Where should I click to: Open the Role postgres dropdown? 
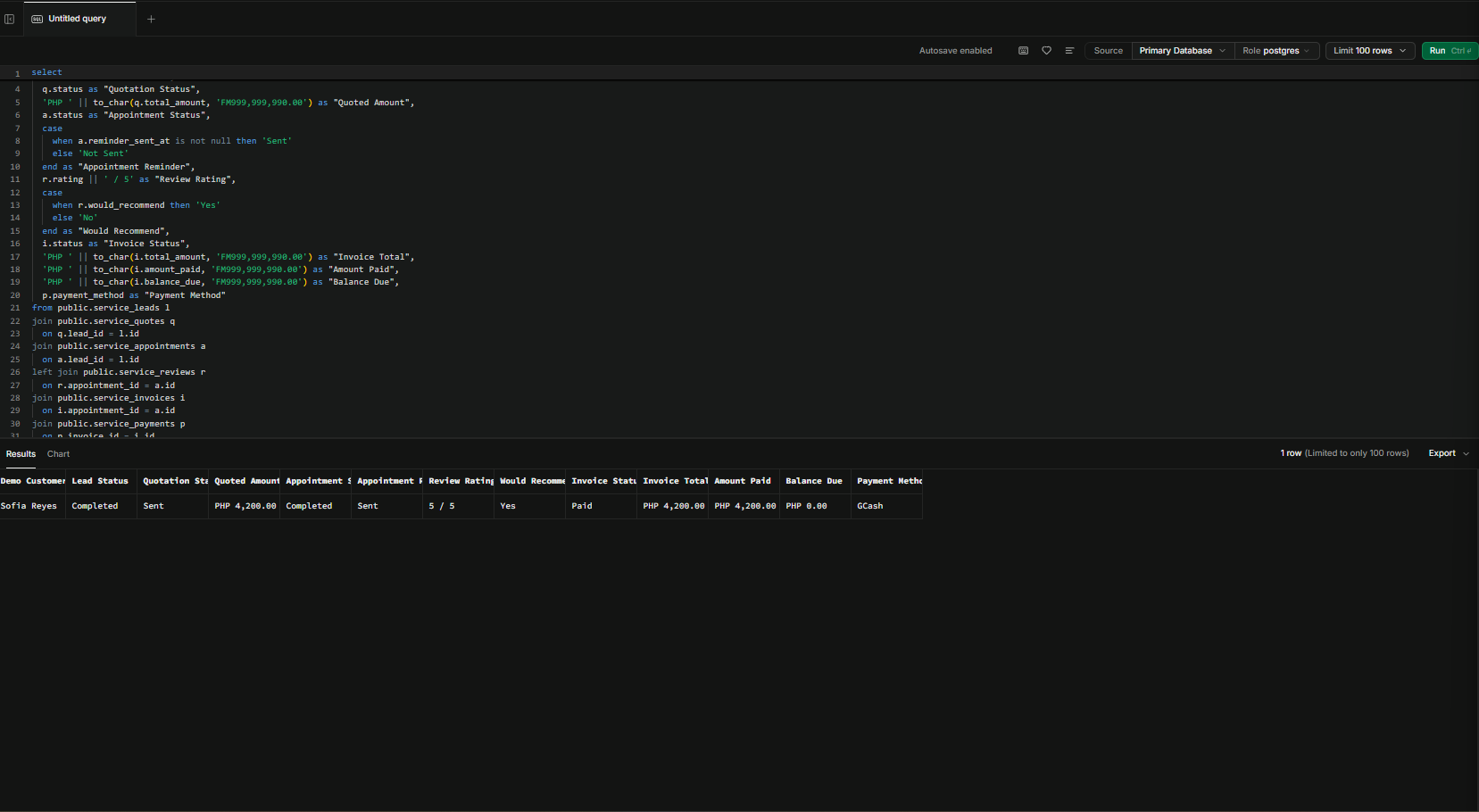click(1276, 51)
